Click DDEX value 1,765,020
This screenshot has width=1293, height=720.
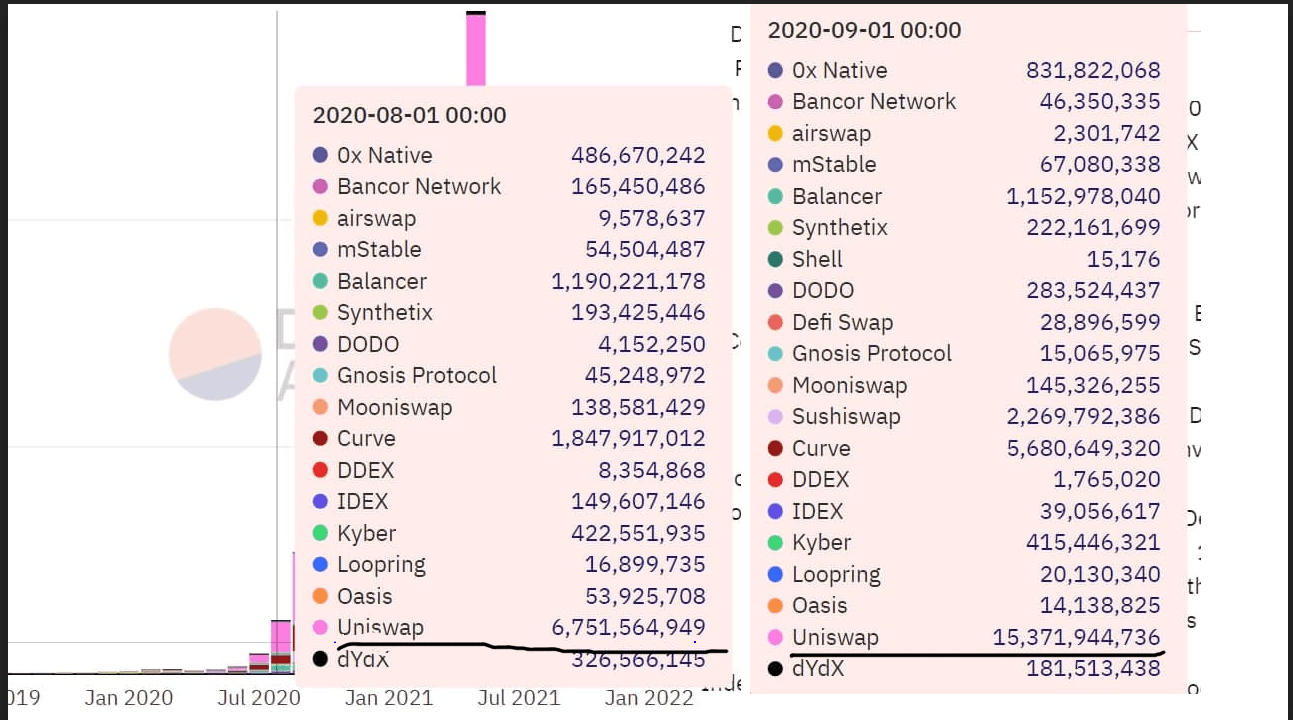1107,480
